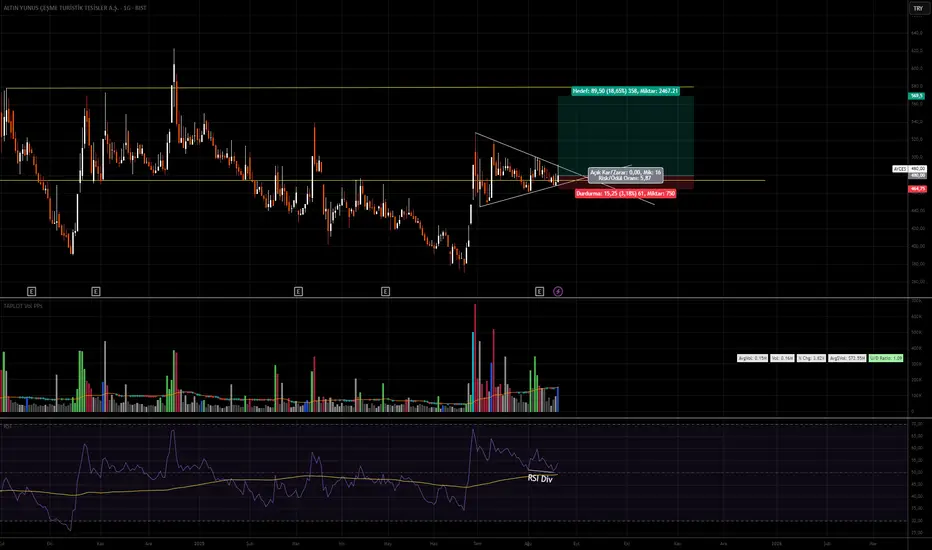Click the AvgVol 572.55M label

coord(847,358)
